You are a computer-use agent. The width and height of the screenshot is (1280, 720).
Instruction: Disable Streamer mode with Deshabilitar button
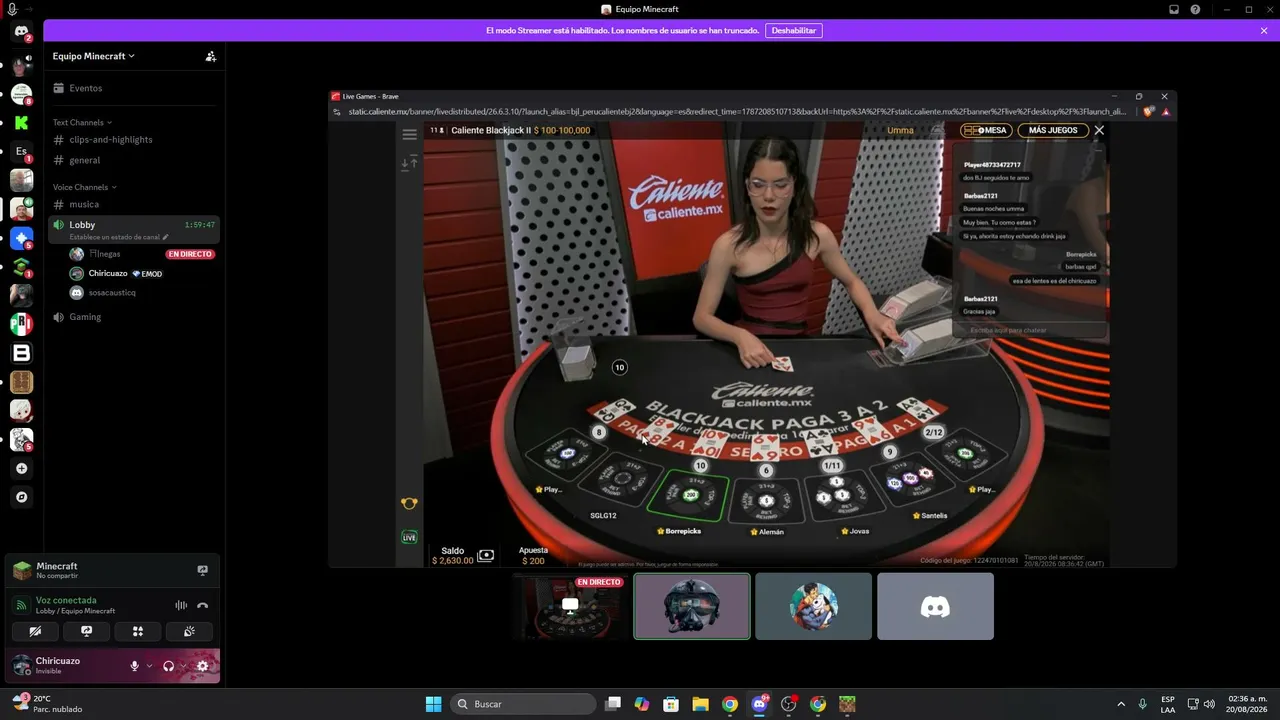click(794, 31)
